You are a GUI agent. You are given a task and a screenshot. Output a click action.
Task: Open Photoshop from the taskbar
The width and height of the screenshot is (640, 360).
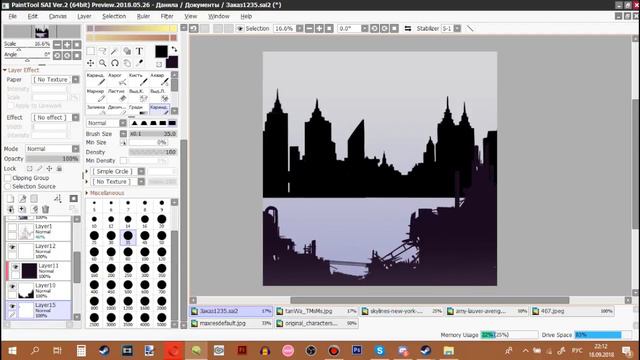pyautogui.click(x=357, y=350)
